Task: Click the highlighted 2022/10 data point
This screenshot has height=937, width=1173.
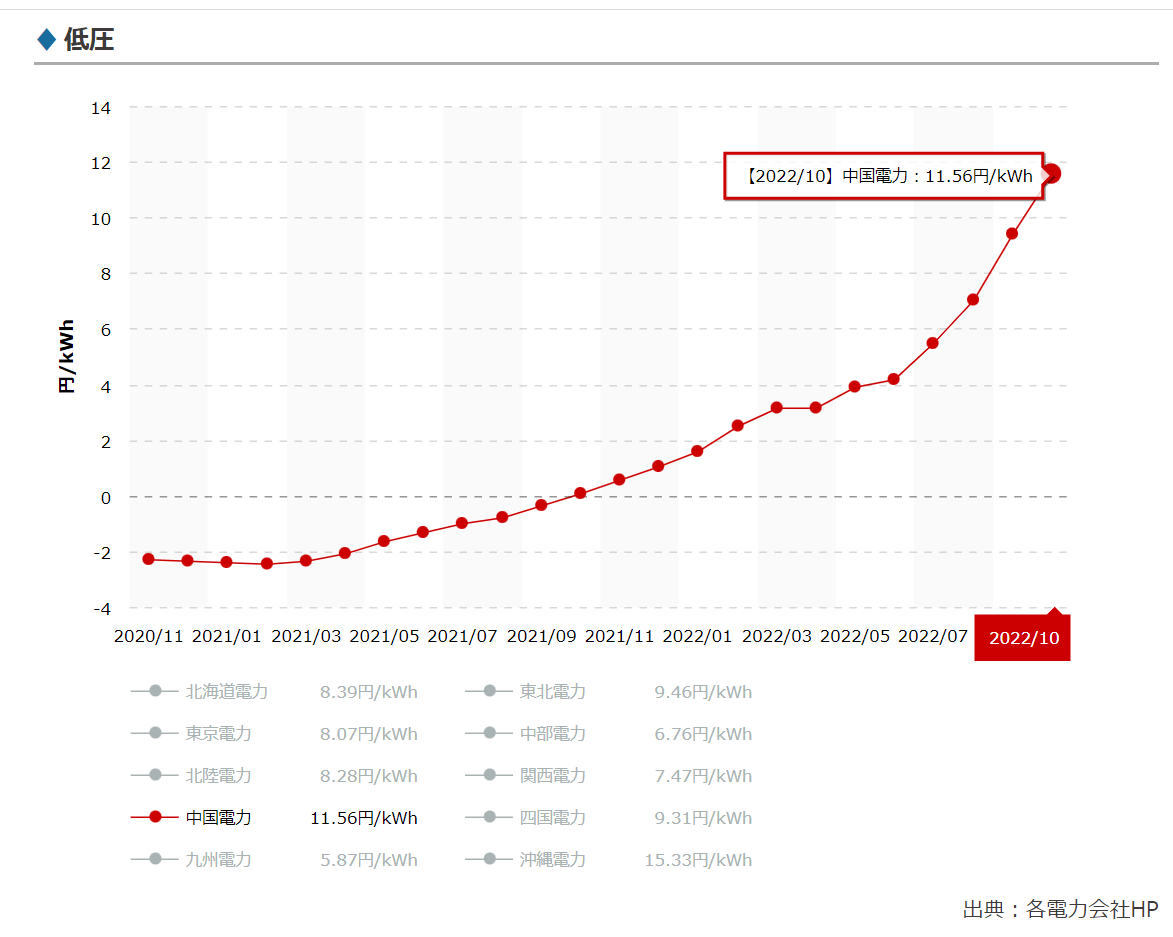Action: point(1051,174)
